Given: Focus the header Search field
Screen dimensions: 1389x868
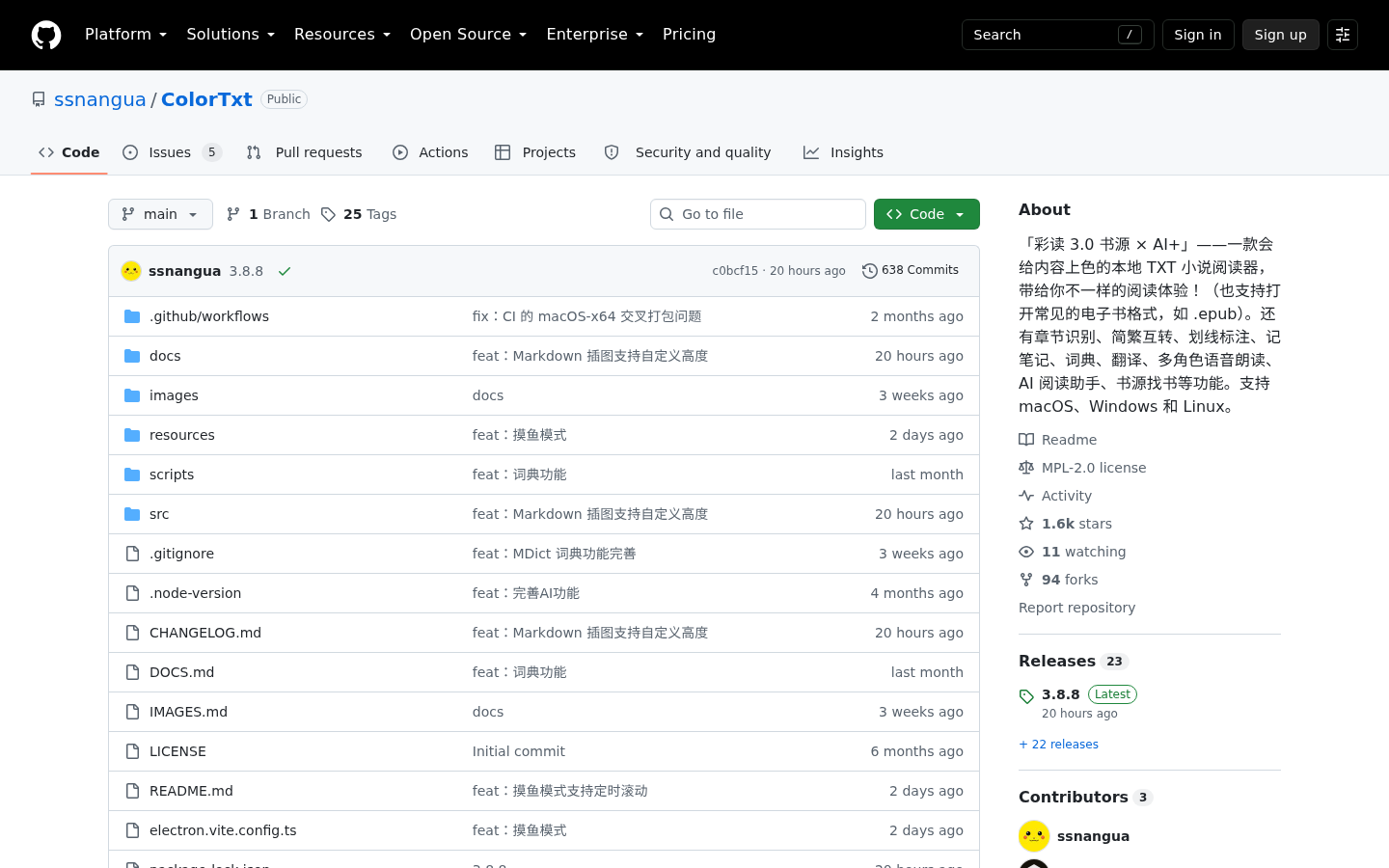Looking at the screenshot, I should (x=1058, y=35).
